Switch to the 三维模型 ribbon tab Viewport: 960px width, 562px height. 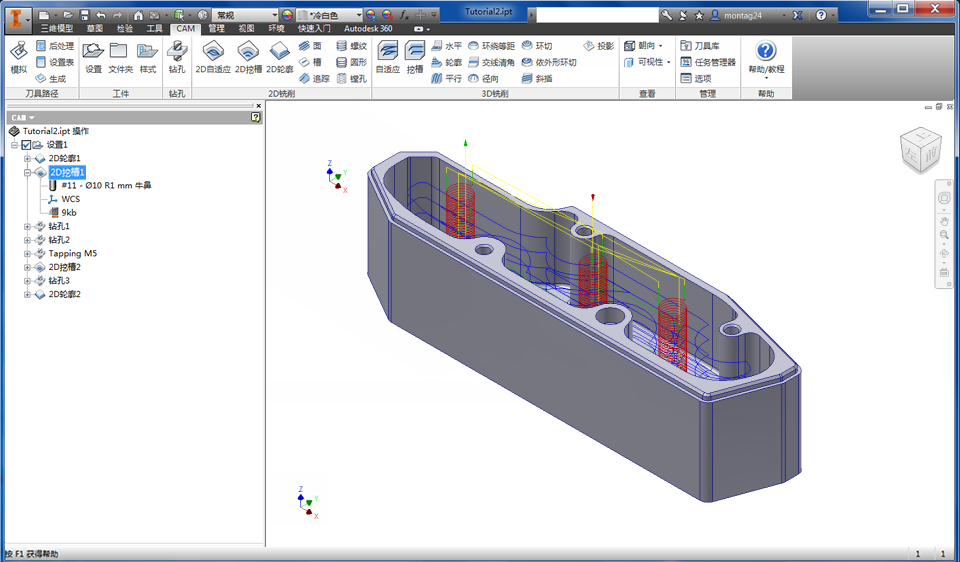[x=57, y=29]
